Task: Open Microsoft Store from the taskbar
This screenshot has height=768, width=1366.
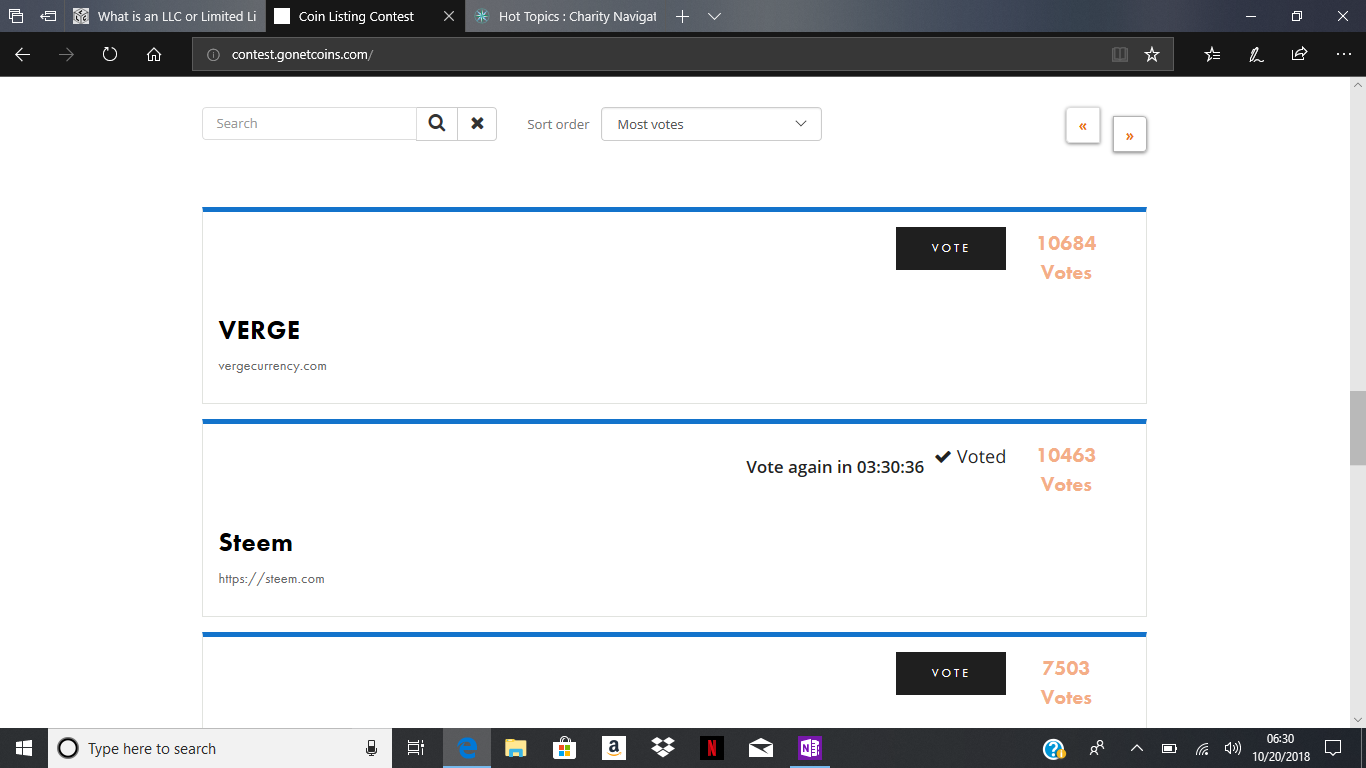Action: (x=564, y=748)
